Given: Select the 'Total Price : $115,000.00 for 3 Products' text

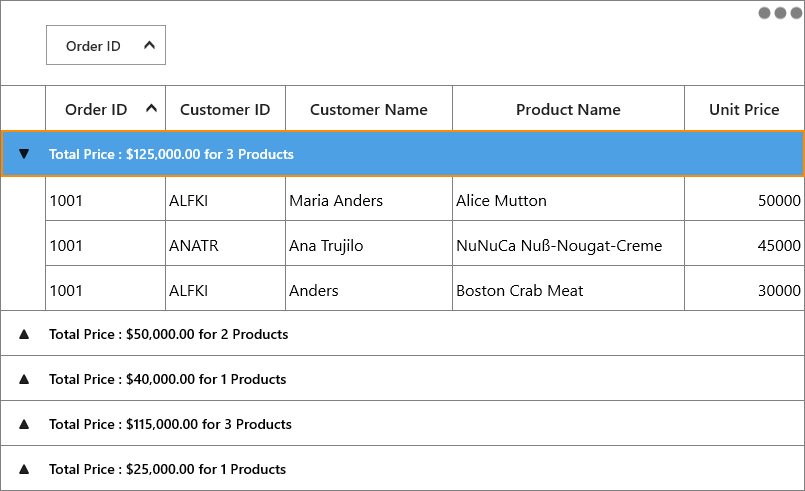Looking at the screenshot, I should [x=170, y=424].
